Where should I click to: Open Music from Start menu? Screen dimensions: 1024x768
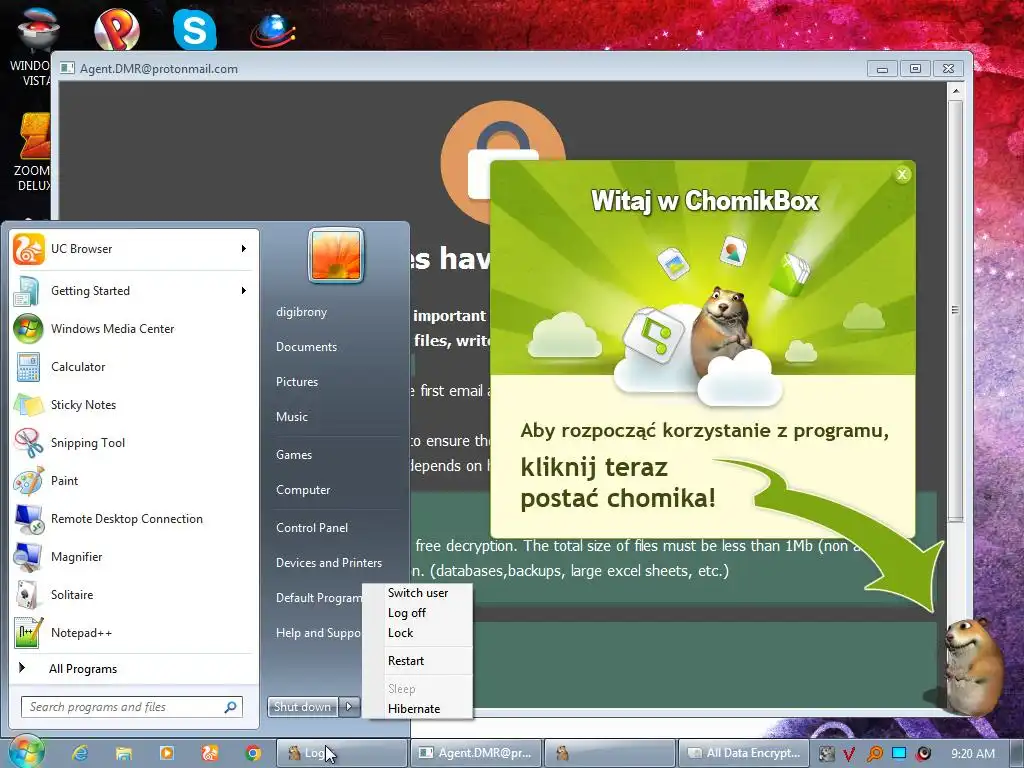coord(291,417)
